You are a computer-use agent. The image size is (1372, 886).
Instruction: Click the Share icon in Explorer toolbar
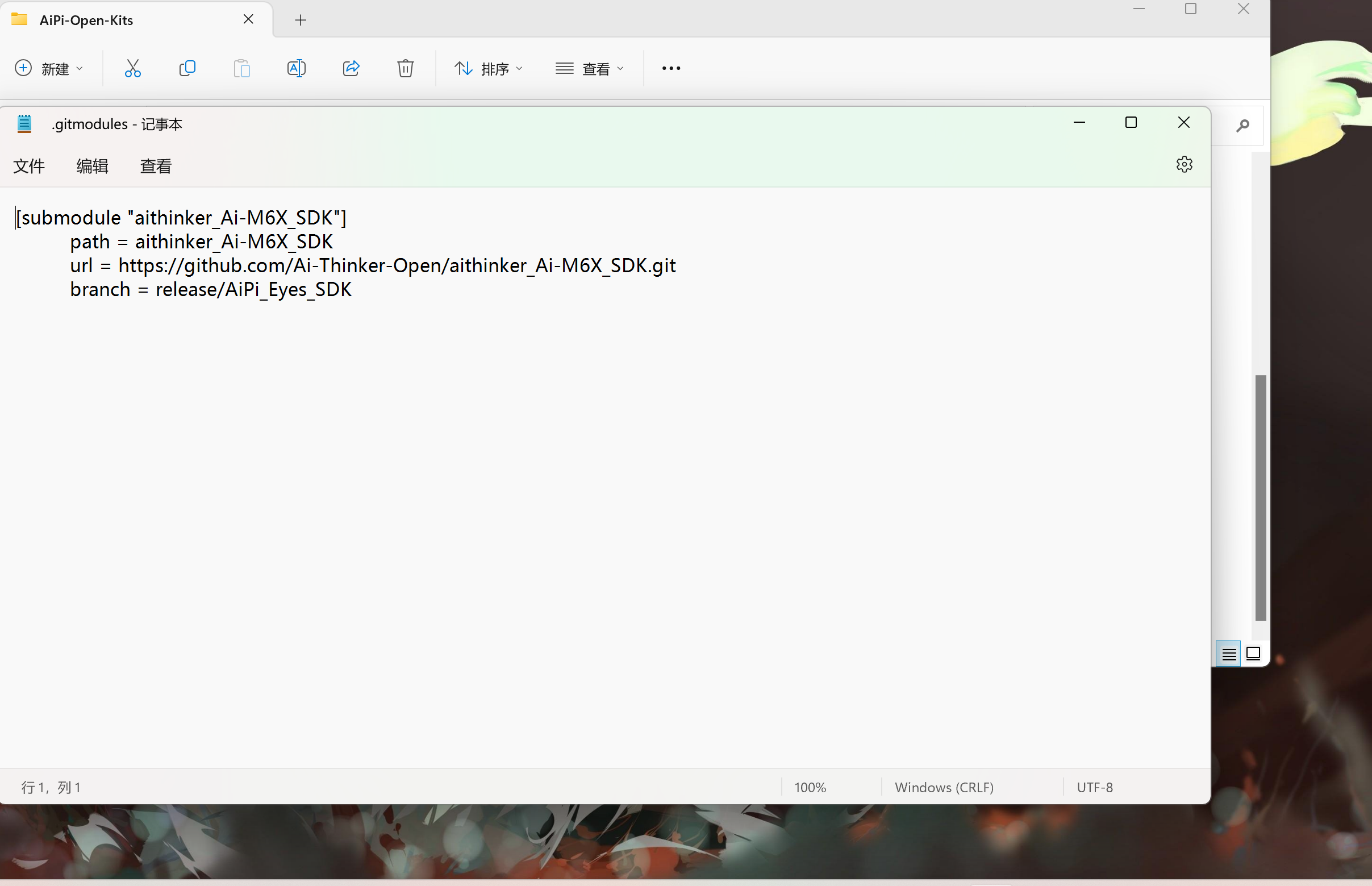point(351,68)
